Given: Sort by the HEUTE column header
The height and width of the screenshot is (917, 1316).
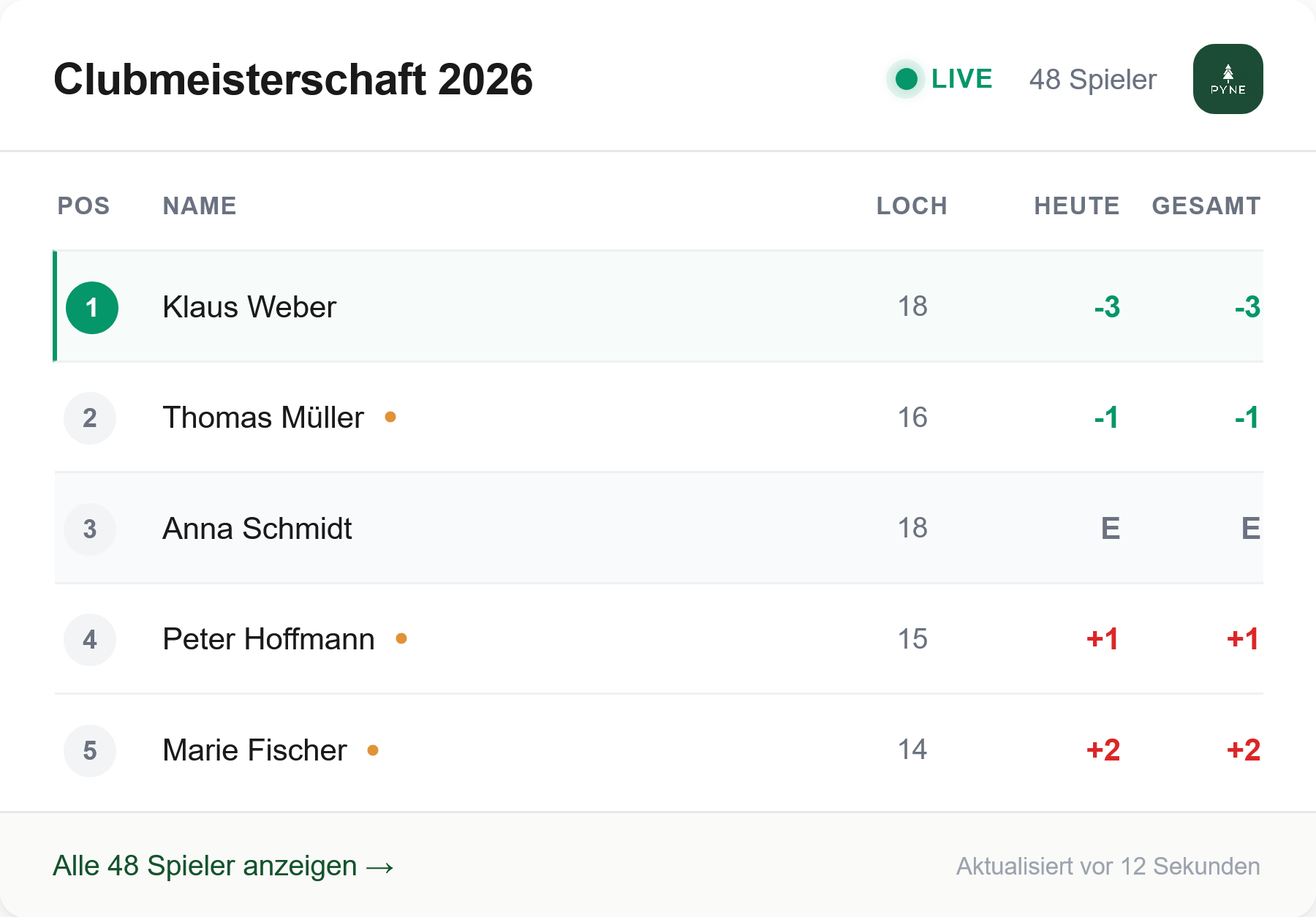Looking at the screenshot, I should click(x=1076, y=206).
